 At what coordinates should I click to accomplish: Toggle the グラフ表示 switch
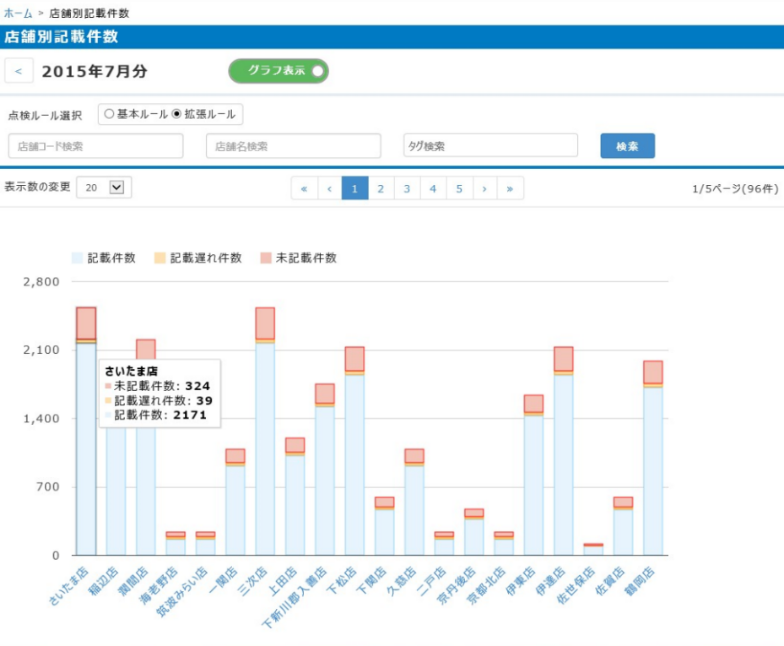pyautogui.click(x=278, y=71)
